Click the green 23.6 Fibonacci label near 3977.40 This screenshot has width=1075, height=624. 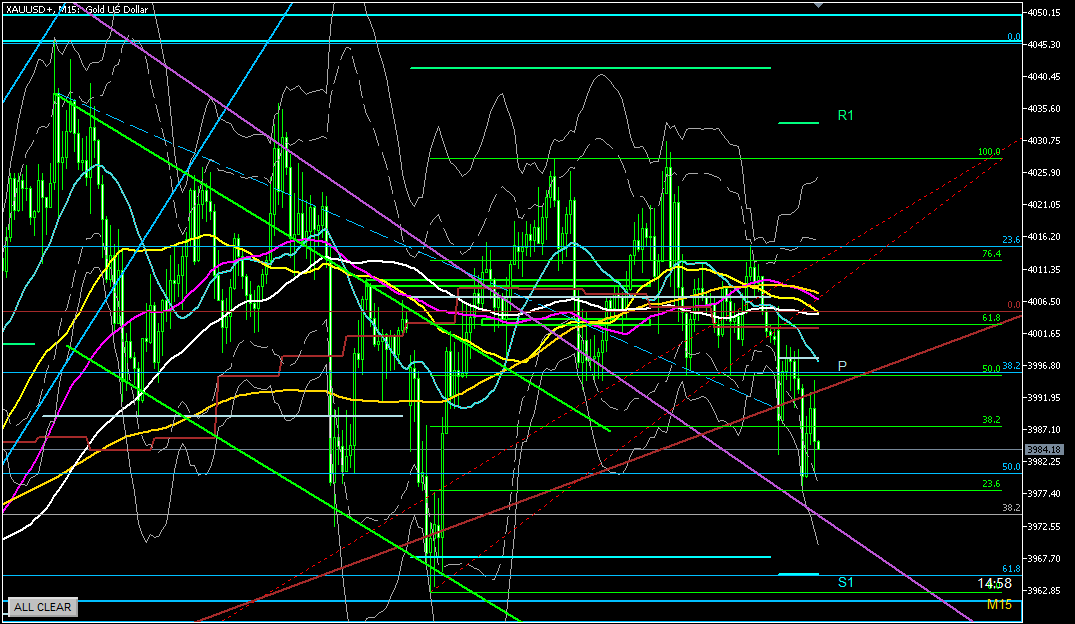[x=991, y=484]
